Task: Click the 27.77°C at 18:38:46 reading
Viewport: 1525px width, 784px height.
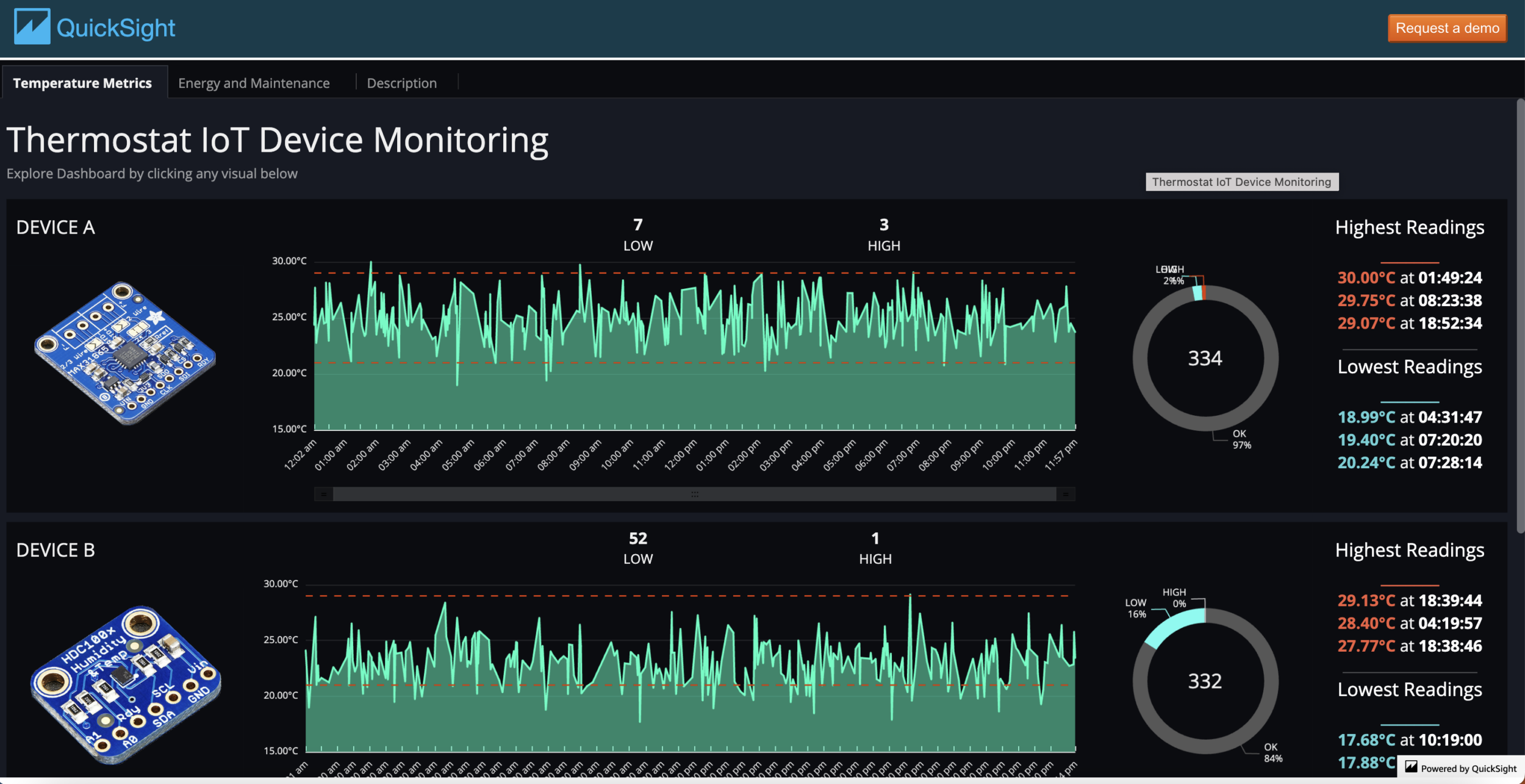Action: pyautogui.click(x=1410, y=646)
